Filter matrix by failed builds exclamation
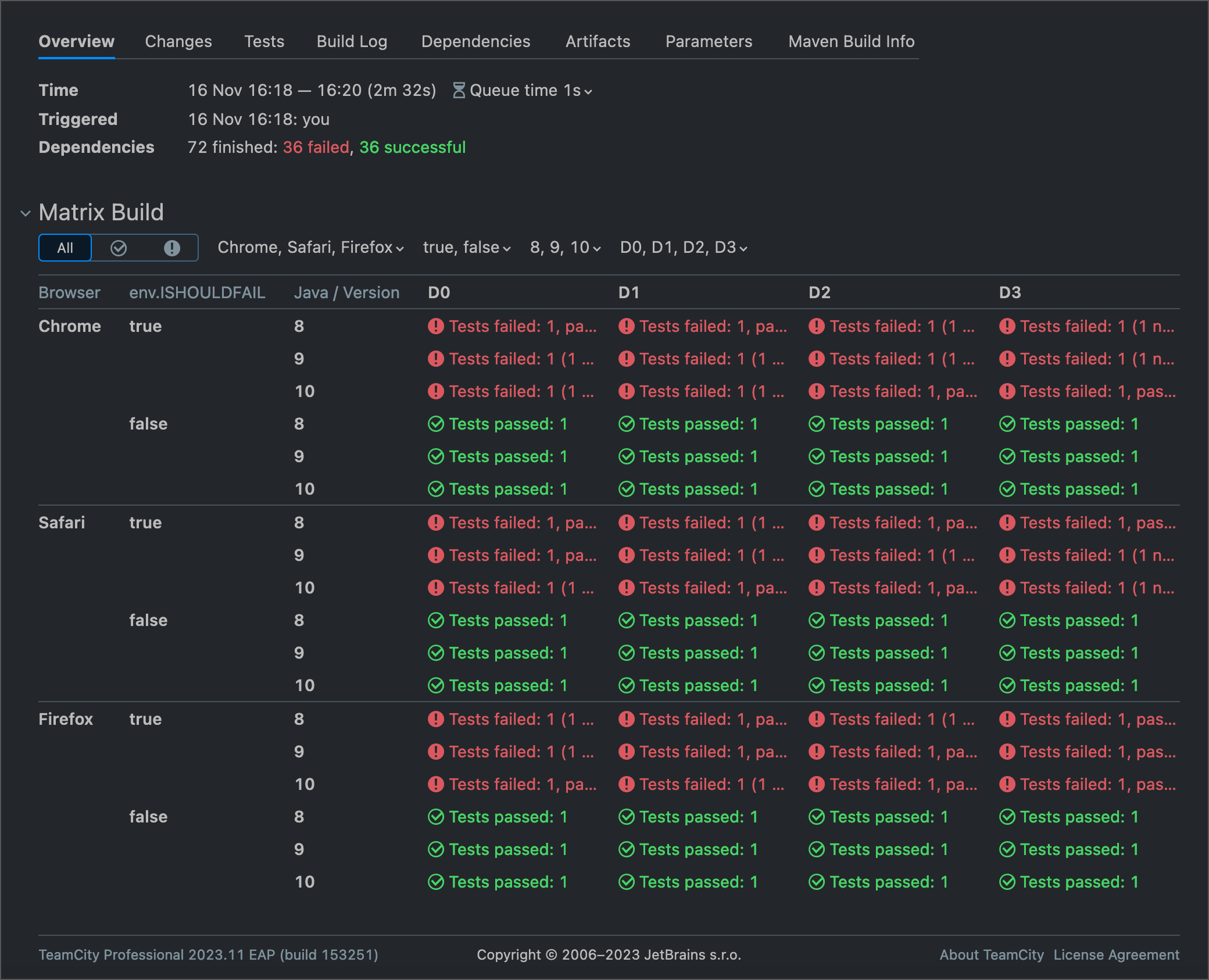 coord(172,248)
